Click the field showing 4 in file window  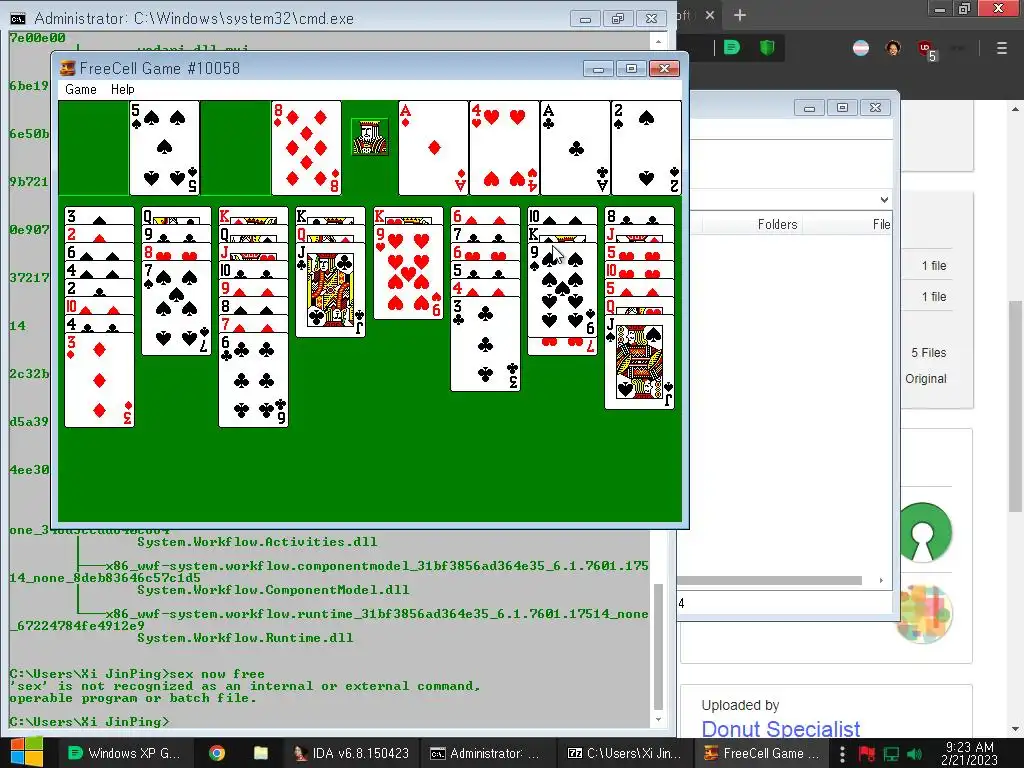[x=784, y=603]
